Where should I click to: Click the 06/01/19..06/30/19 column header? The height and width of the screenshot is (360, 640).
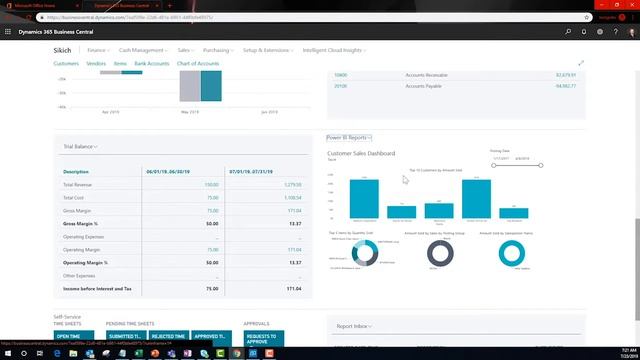(168, 172)
